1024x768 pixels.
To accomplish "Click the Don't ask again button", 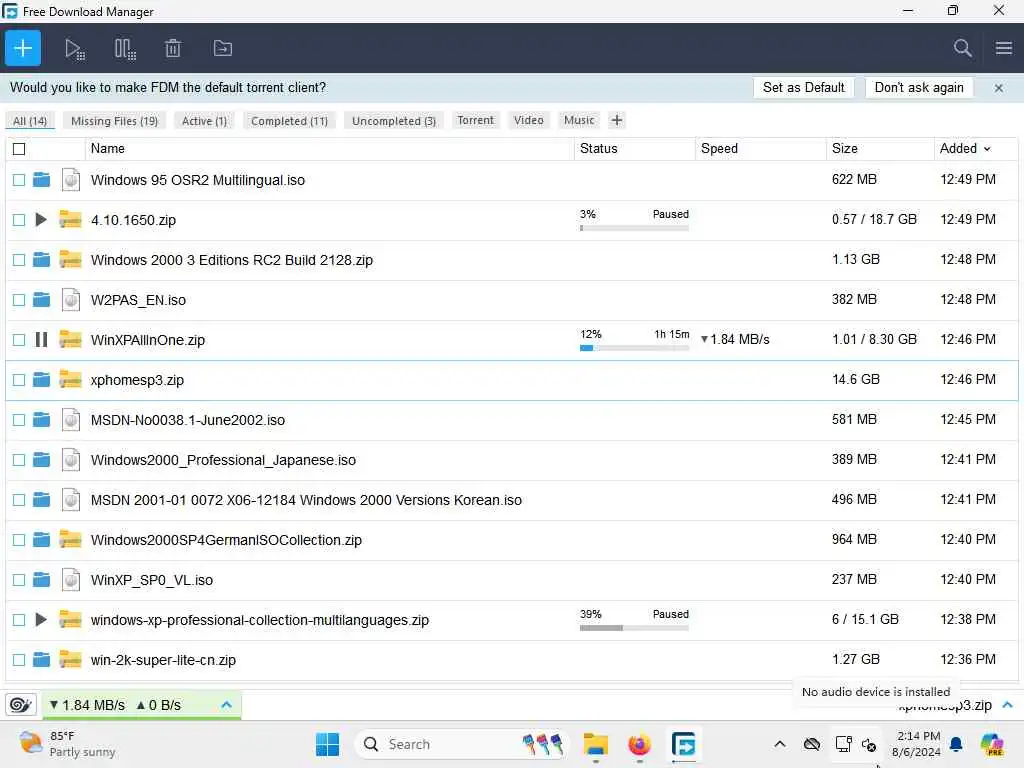I will pyautogui.click(x=919, y=88).
